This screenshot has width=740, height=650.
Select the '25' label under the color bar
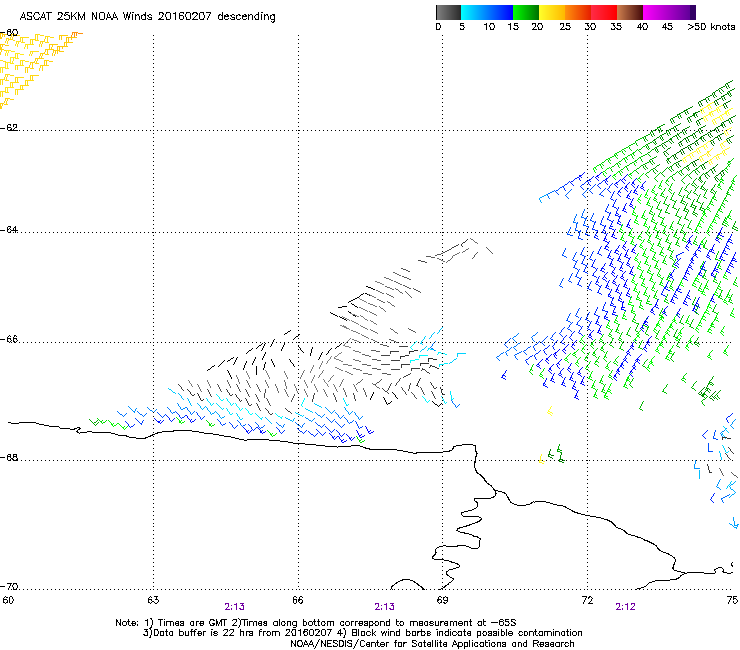coord(564,27)
